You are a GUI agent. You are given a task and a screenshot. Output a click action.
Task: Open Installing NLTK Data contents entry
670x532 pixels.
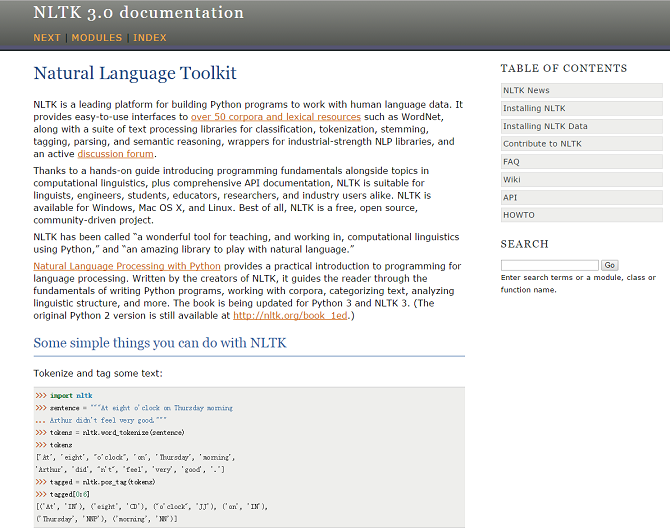[582, 126]
